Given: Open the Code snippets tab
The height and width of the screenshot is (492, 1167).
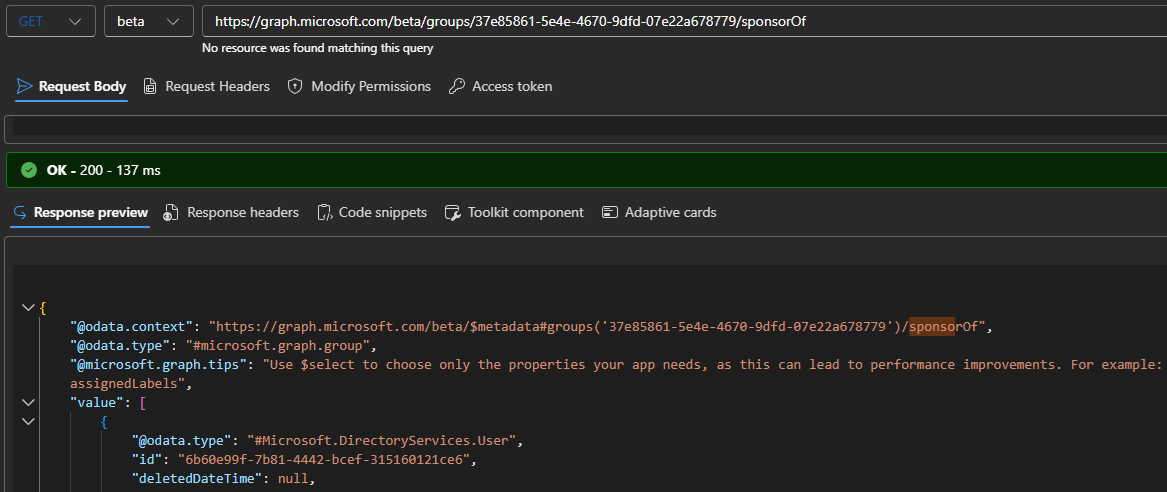Looking at the screenshot, I should click(372, 212).
